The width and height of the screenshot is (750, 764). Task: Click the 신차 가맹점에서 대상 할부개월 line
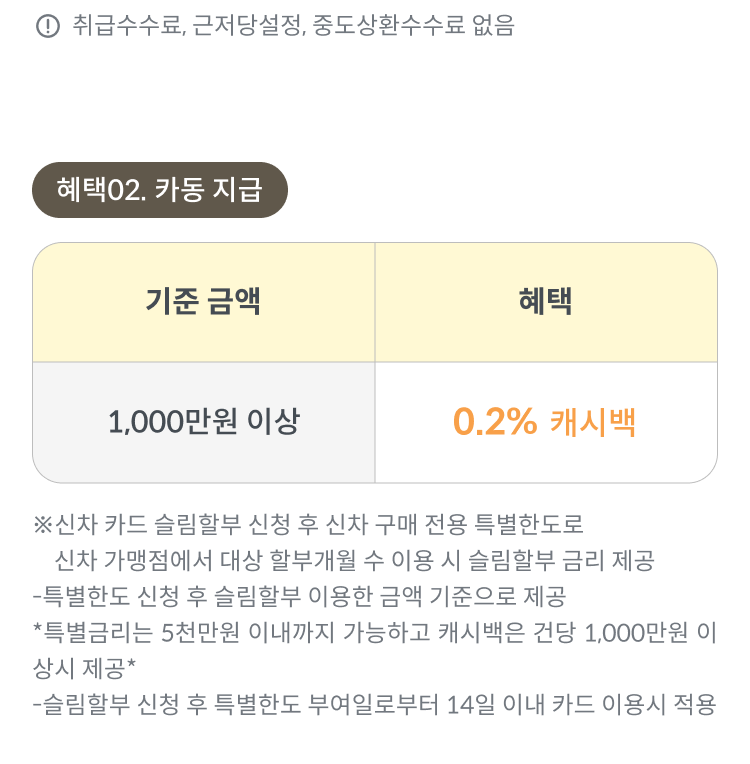(x=354, y=561)
